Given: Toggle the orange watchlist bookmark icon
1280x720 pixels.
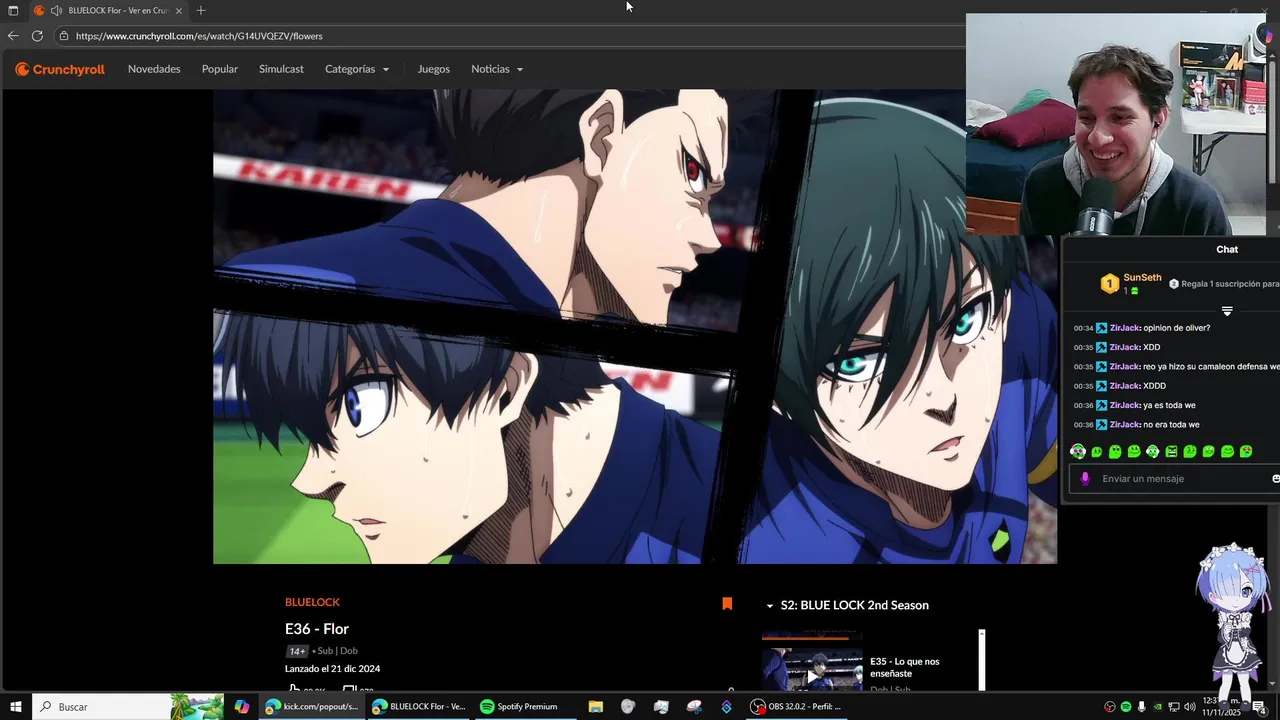Looking at the screenshot, I should point(727,604).
